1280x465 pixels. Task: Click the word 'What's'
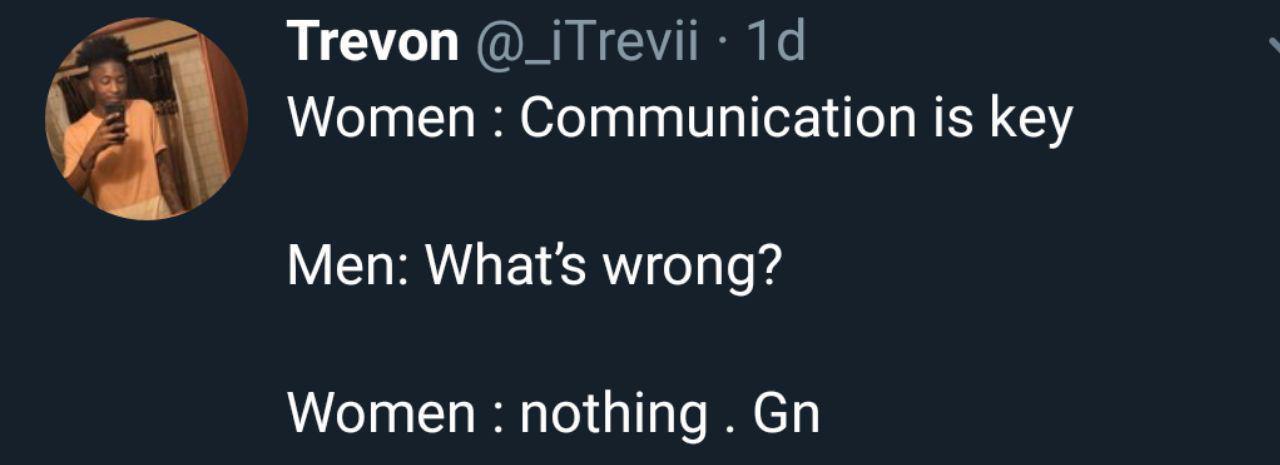(512, 267)
